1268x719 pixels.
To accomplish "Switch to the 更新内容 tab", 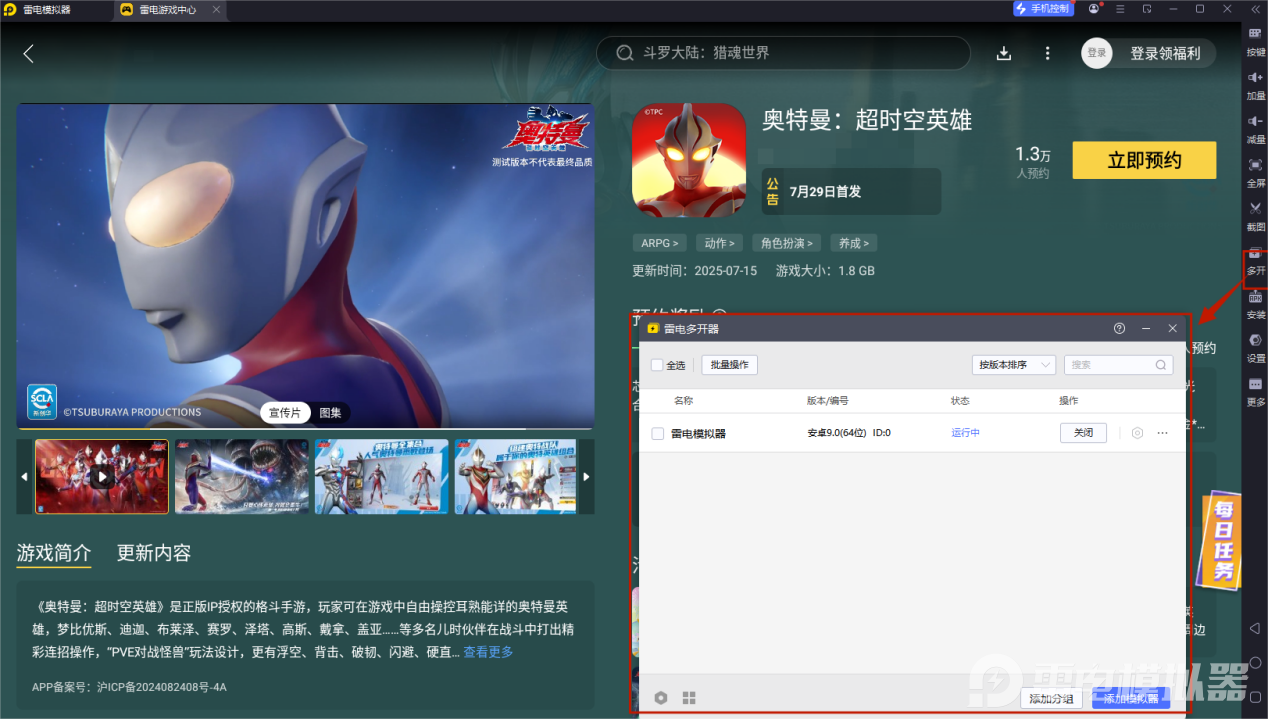I will point(152,553).
